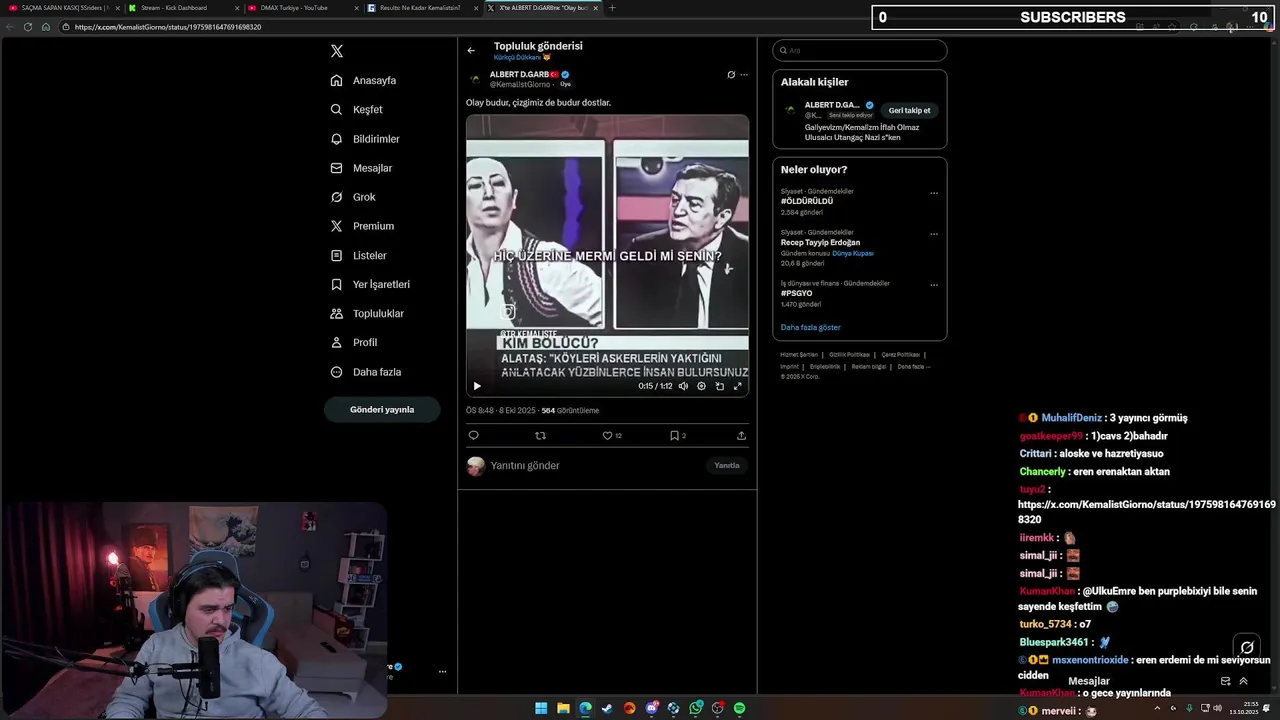
Task: Open more options for #PSGYO trend
Action: point(934,285)
